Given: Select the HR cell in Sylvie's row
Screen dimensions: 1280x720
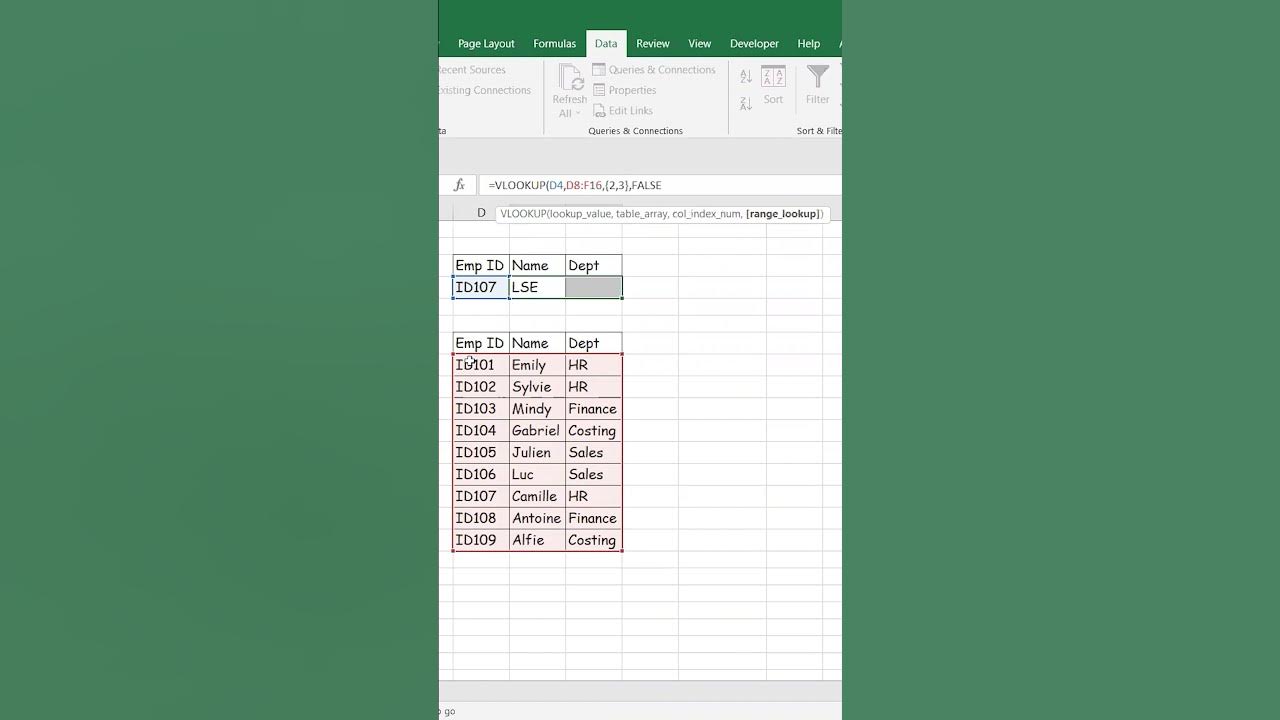Looking at the screenshot, I should tap(593, 387).
